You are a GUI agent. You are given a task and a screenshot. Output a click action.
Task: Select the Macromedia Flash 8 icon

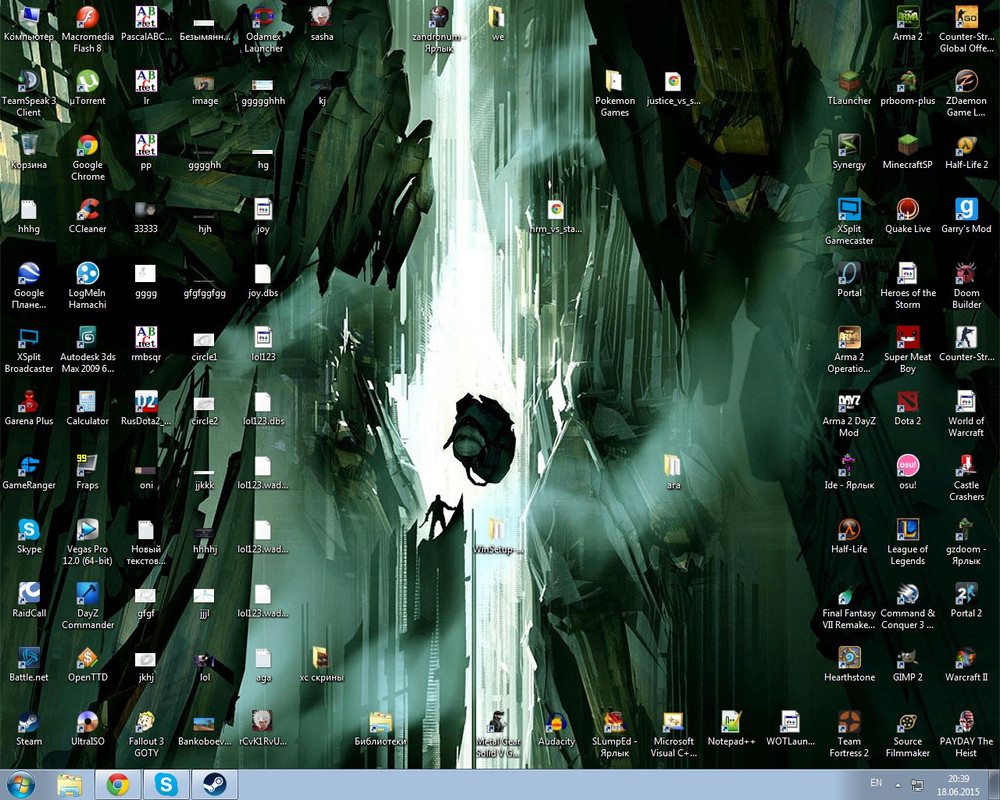click(87, 29)
